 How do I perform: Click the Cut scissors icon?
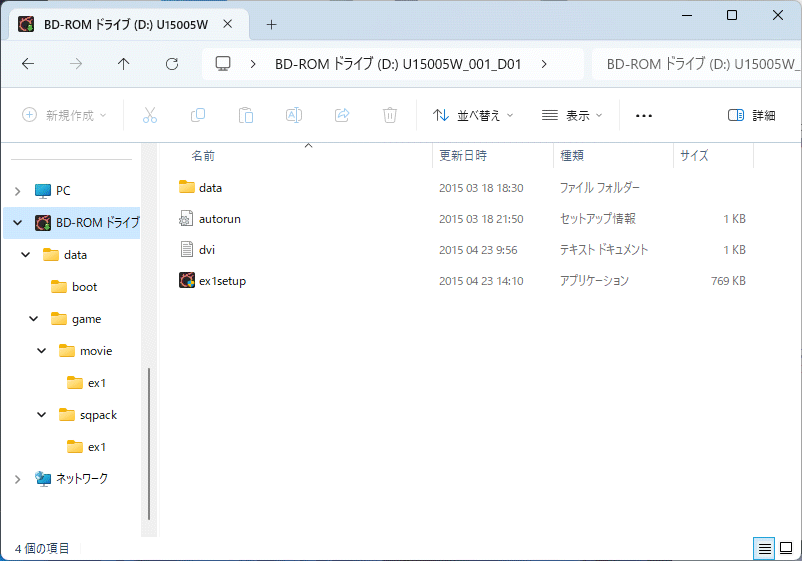[150, 115]
